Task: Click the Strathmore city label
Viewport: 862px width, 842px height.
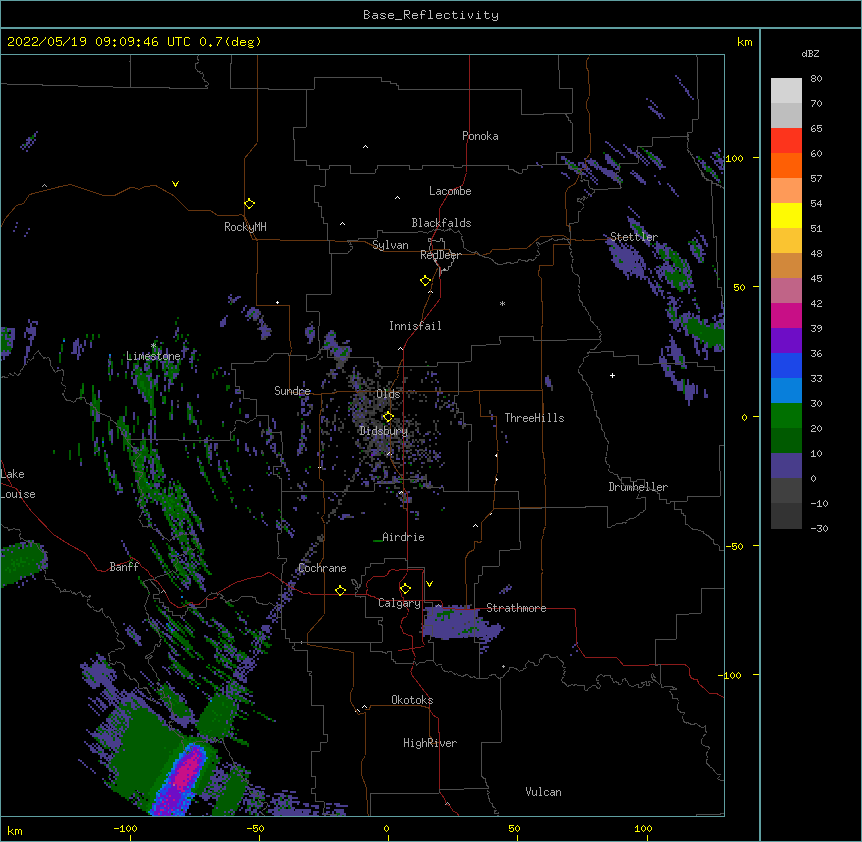Action: pos(516,608)
